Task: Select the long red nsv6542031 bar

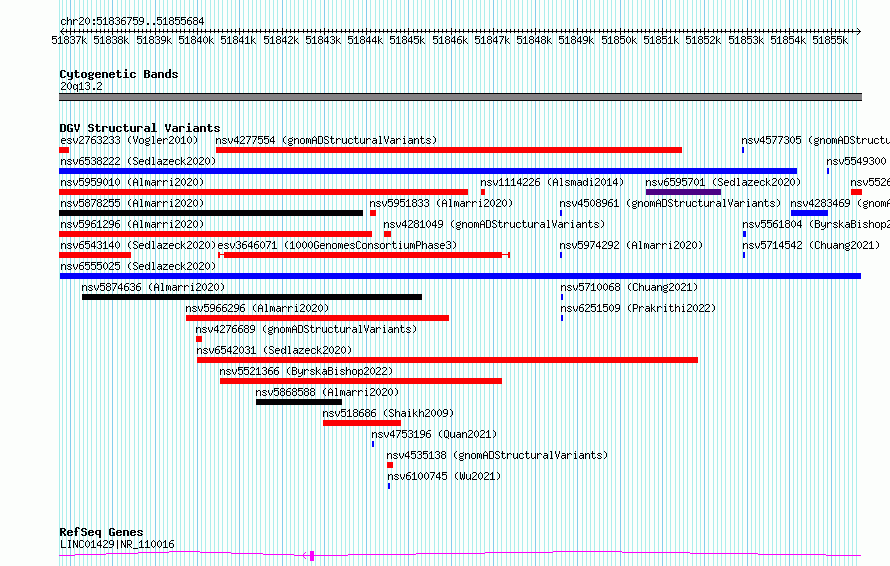Action: [x=447, y=360]
